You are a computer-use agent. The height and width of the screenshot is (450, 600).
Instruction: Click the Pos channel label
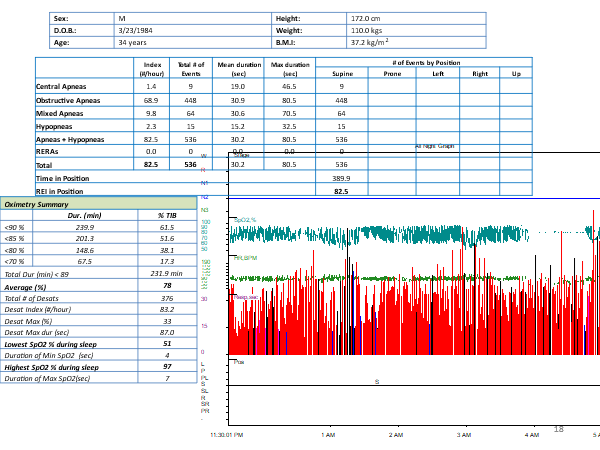238,362
